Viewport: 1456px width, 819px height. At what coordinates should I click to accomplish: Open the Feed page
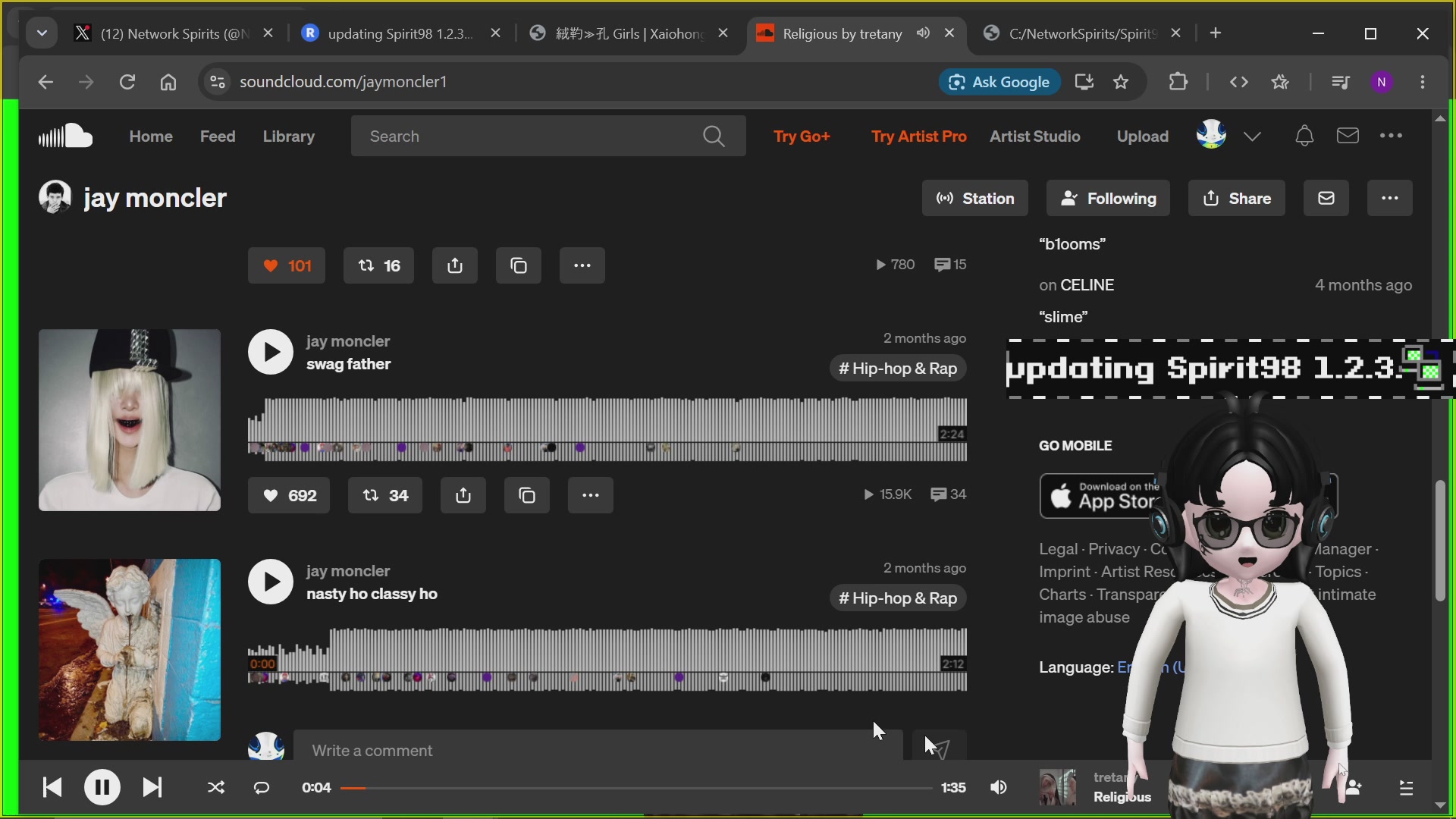218,136
